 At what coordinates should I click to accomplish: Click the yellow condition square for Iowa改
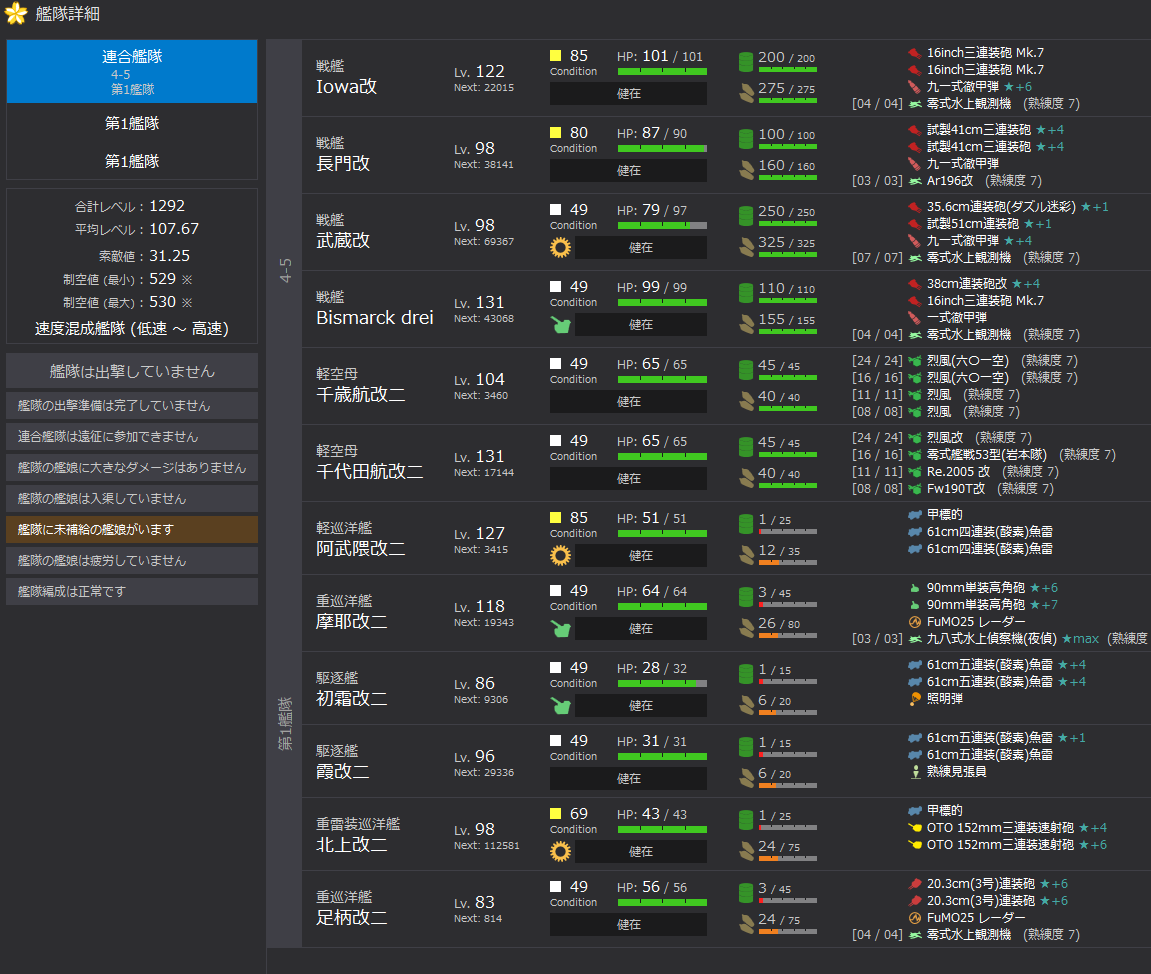pyautogui.click(x=555, y=56)
